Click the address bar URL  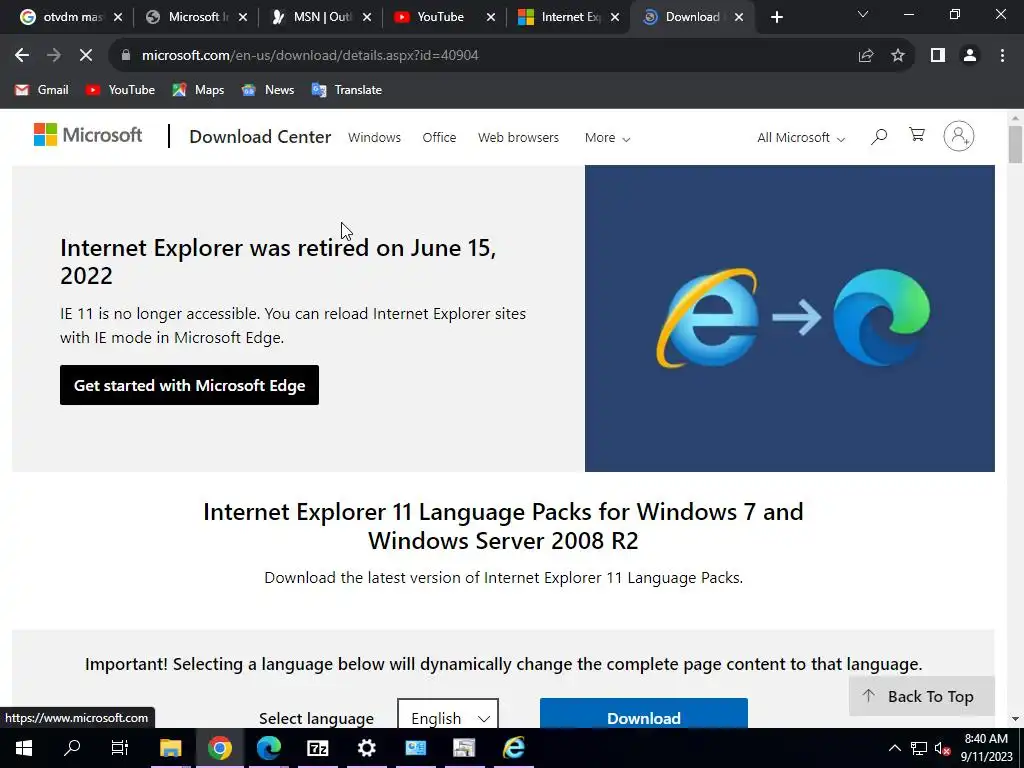click(310, 56)
